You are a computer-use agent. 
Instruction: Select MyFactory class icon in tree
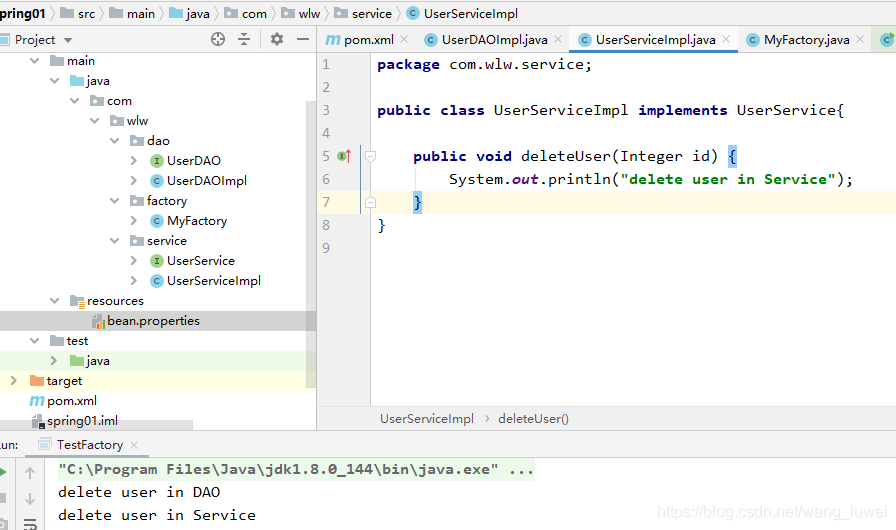[x=157, y=221]
